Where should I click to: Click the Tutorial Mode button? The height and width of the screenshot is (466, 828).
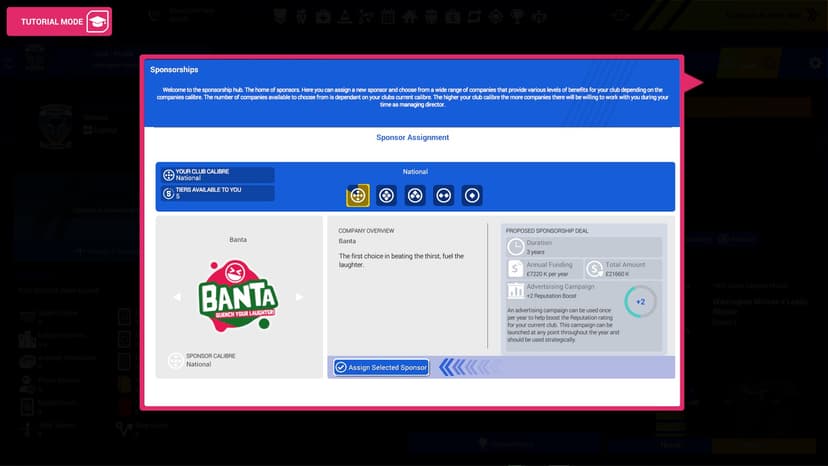coord(59,22)
